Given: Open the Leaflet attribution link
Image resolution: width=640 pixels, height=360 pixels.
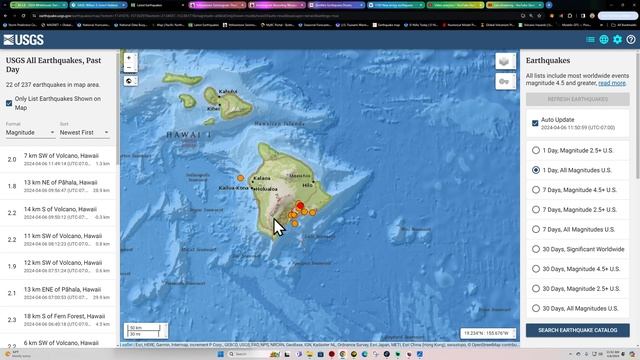Looking at the screenshot, I should click(x=126, y=345).
